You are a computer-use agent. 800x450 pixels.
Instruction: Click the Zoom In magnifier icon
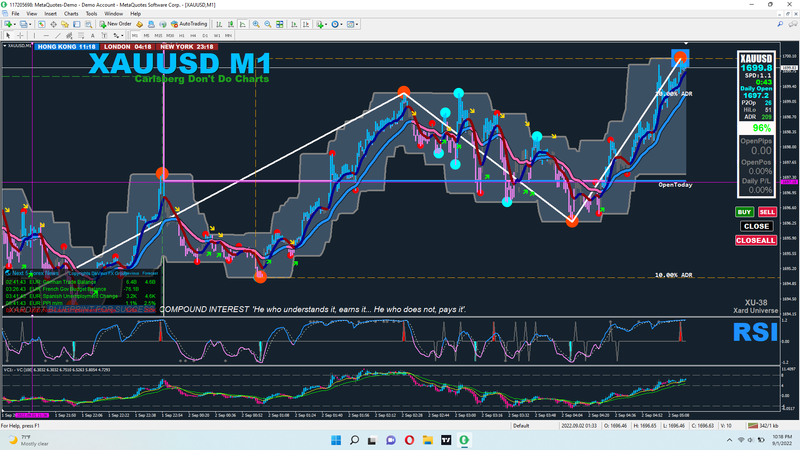[x=256, y=24]
